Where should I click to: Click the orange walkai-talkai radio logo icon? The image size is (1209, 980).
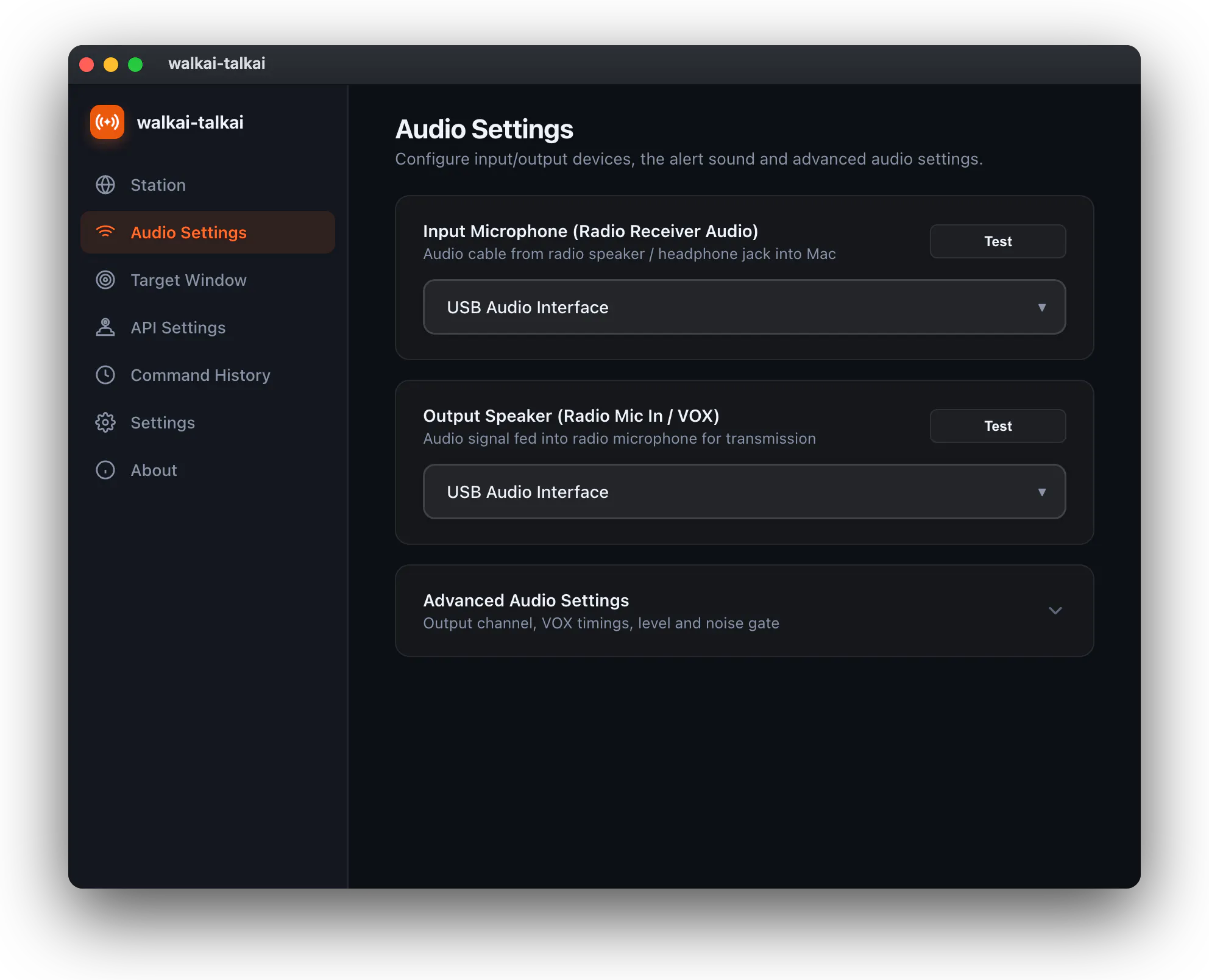(107, 122)
